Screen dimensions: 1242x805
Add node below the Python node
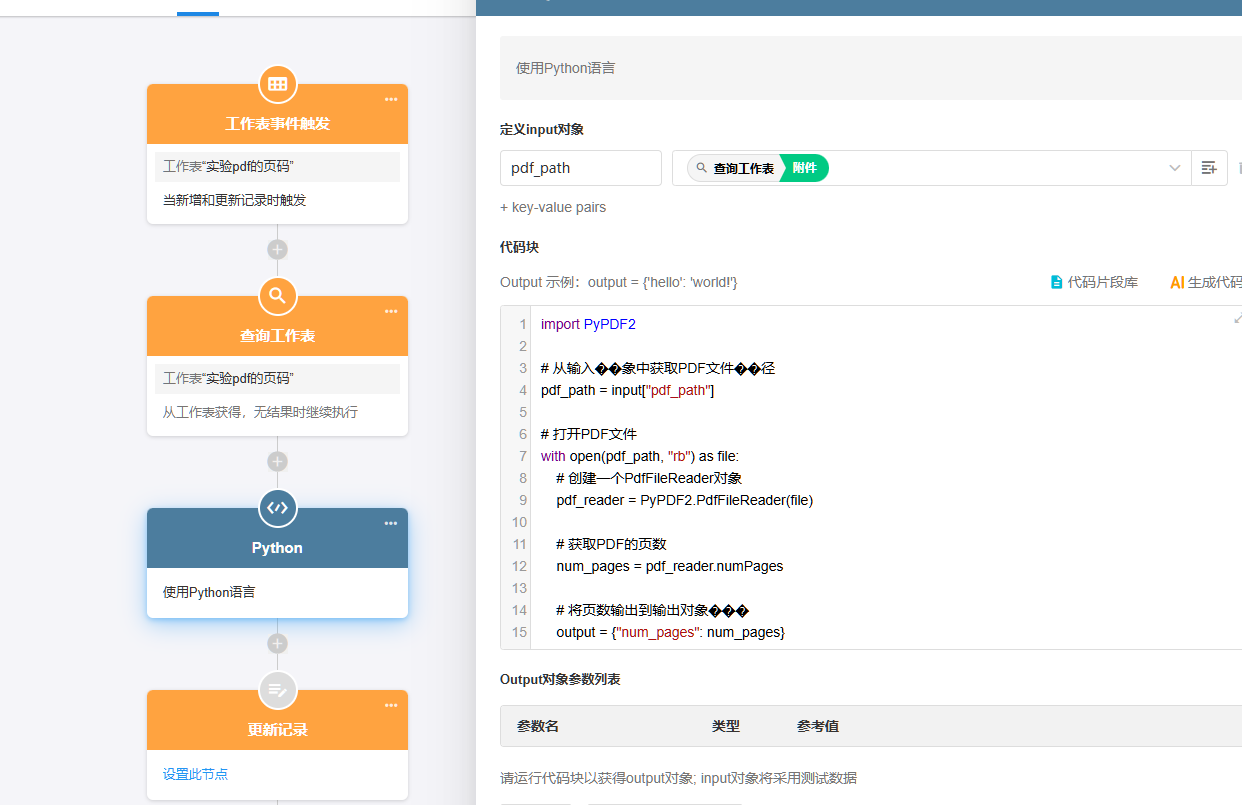tap(278, 643)
